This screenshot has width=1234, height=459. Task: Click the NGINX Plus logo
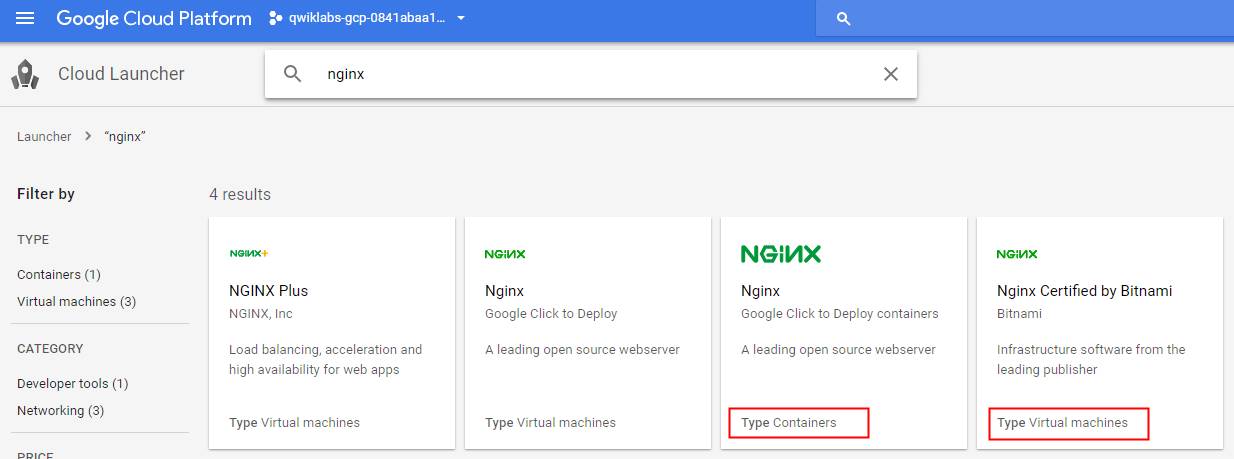point(249,254)
